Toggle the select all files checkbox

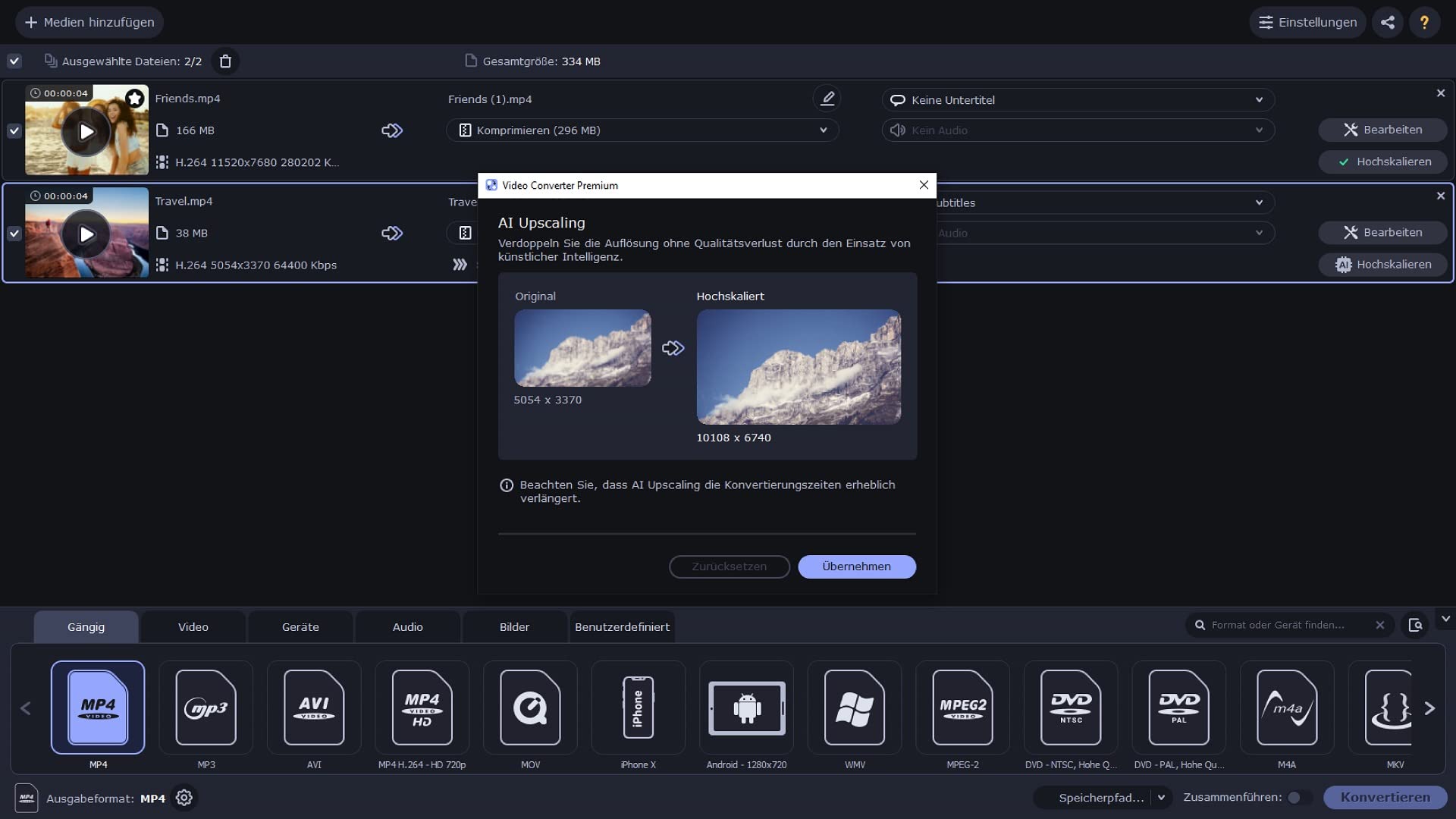click(x=14, y=61)
